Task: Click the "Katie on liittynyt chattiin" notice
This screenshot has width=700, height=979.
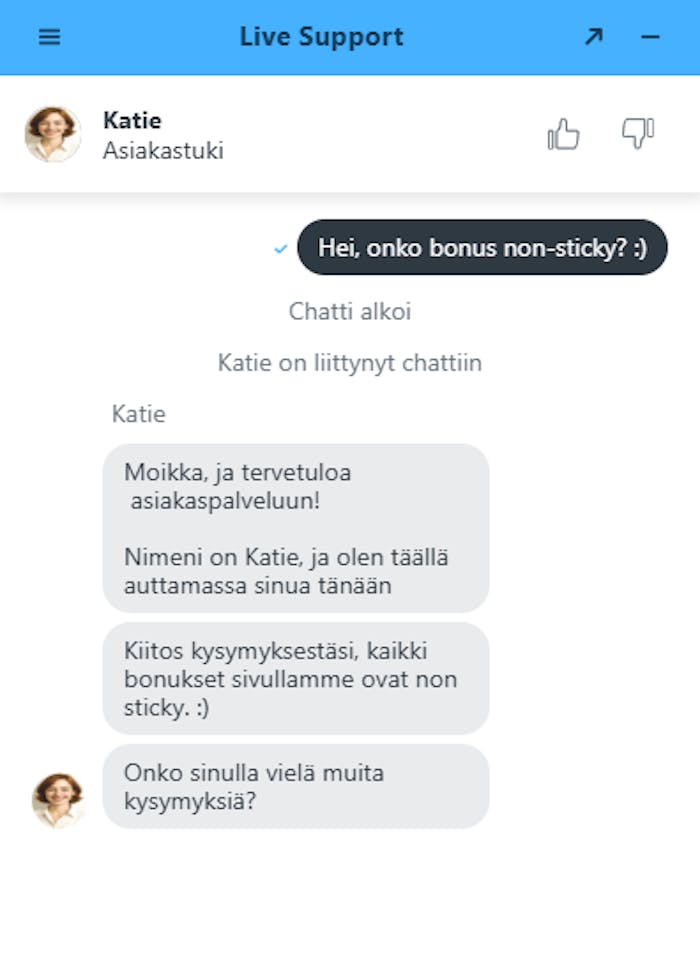Action: (x=350, y=363)
